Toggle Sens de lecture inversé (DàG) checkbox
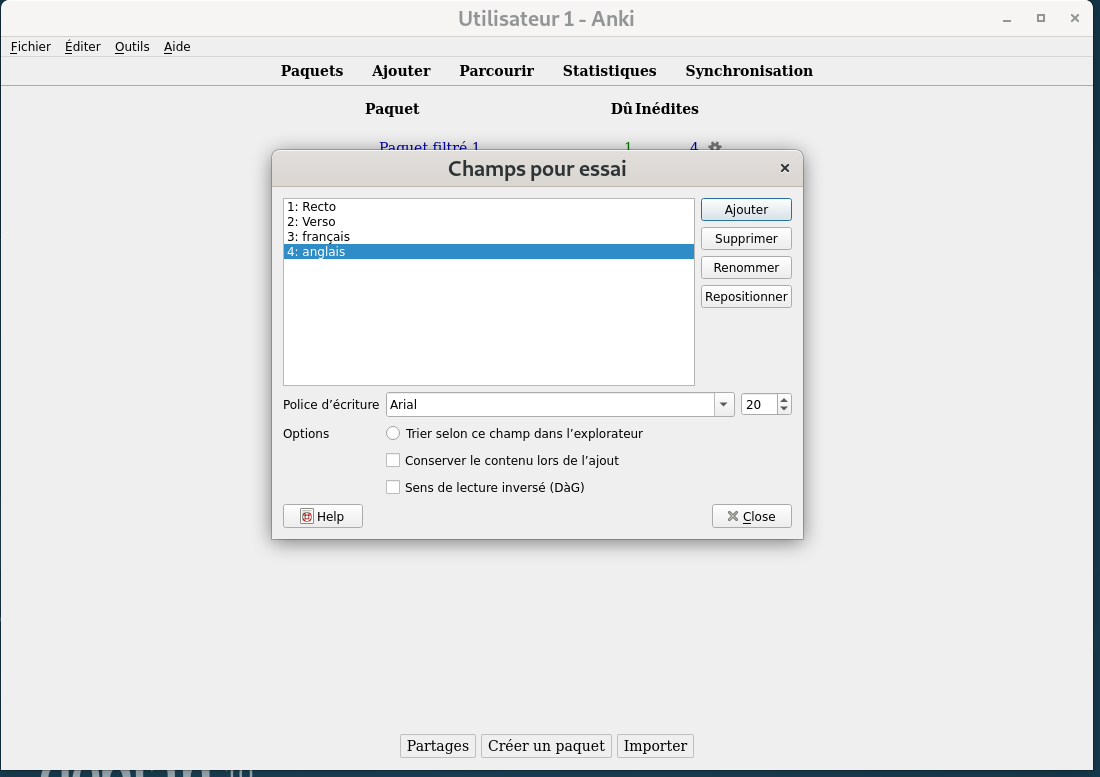 pyautogui.click(x=393, y=488)
